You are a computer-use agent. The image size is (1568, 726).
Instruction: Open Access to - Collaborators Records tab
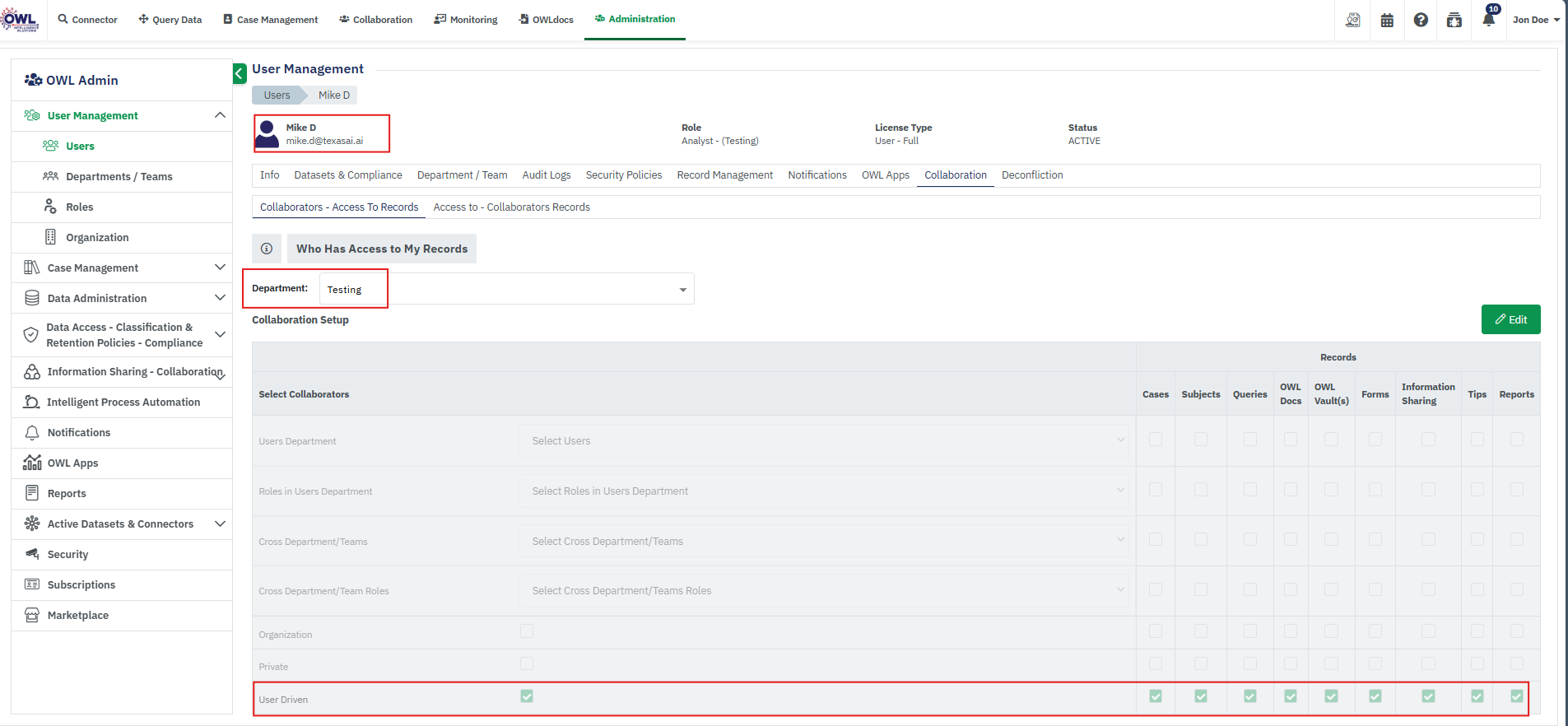[511, 207]
